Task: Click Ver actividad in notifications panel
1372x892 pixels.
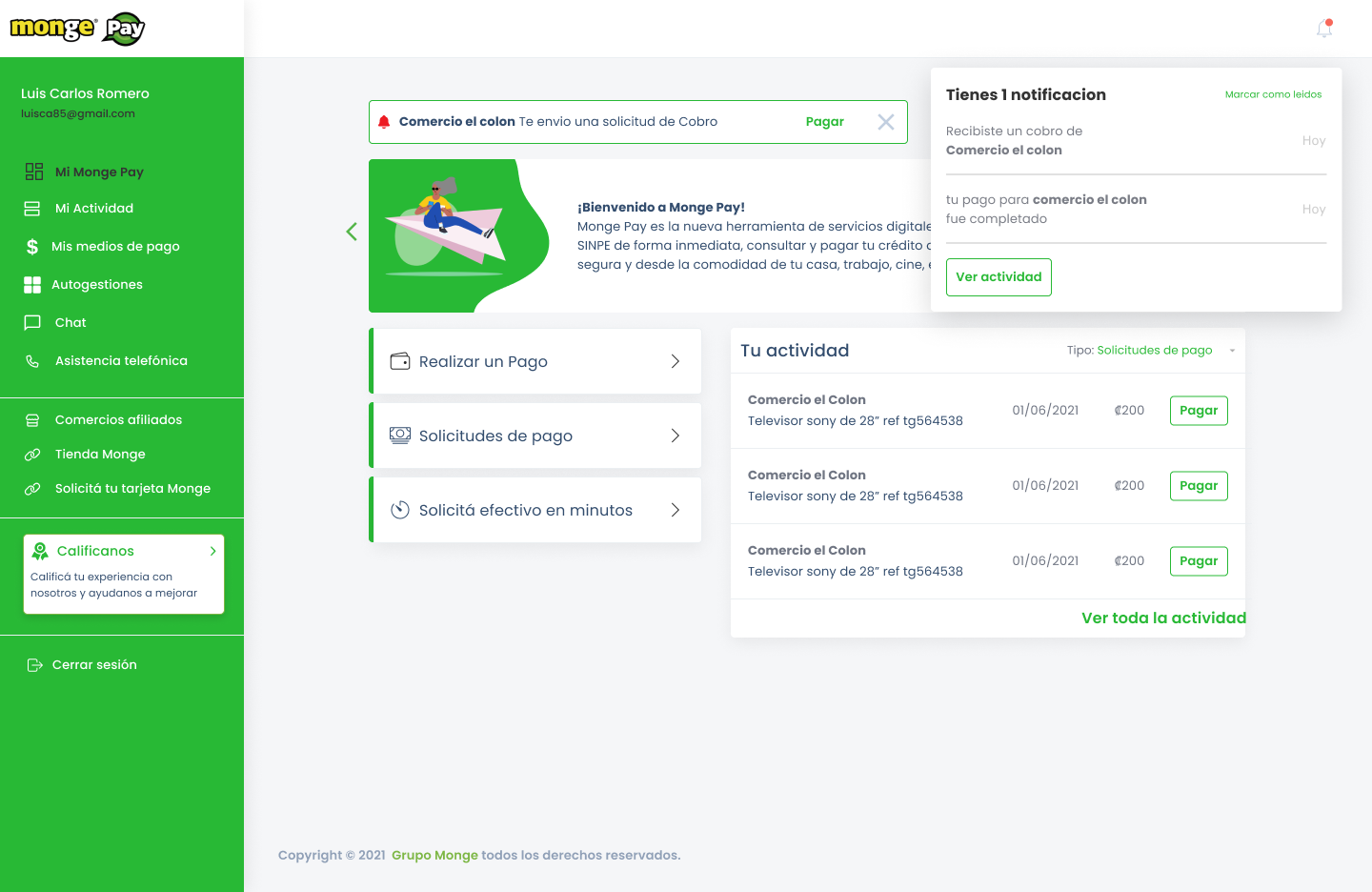Action: pyautogui.click(x=999, y=277)
